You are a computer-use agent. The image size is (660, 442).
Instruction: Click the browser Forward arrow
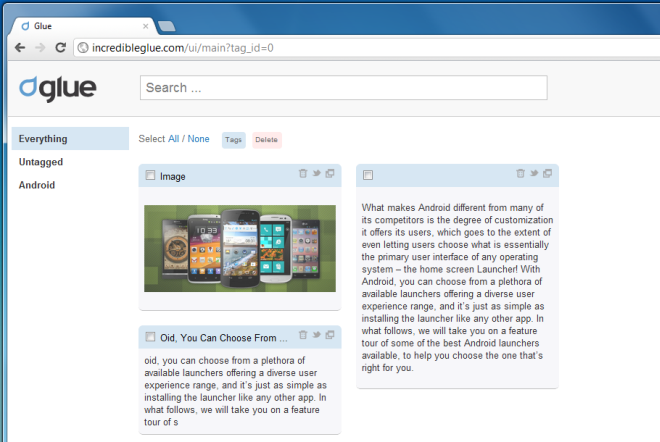pos(40,48)
